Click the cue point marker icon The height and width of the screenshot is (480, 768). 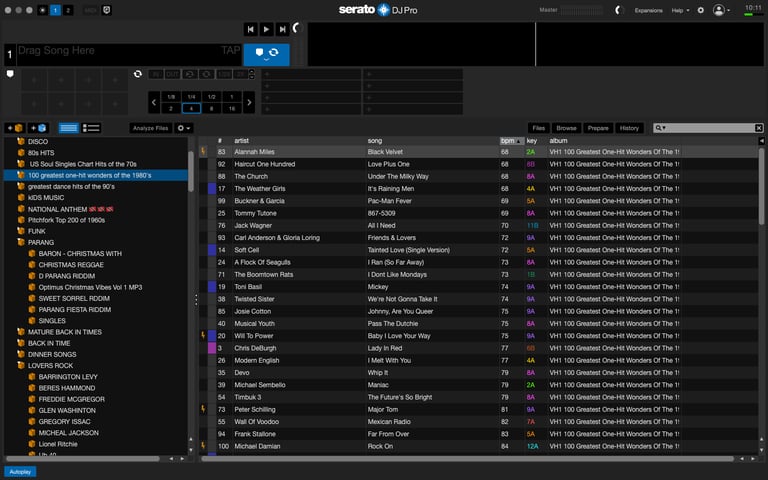(x=10, y=74)
